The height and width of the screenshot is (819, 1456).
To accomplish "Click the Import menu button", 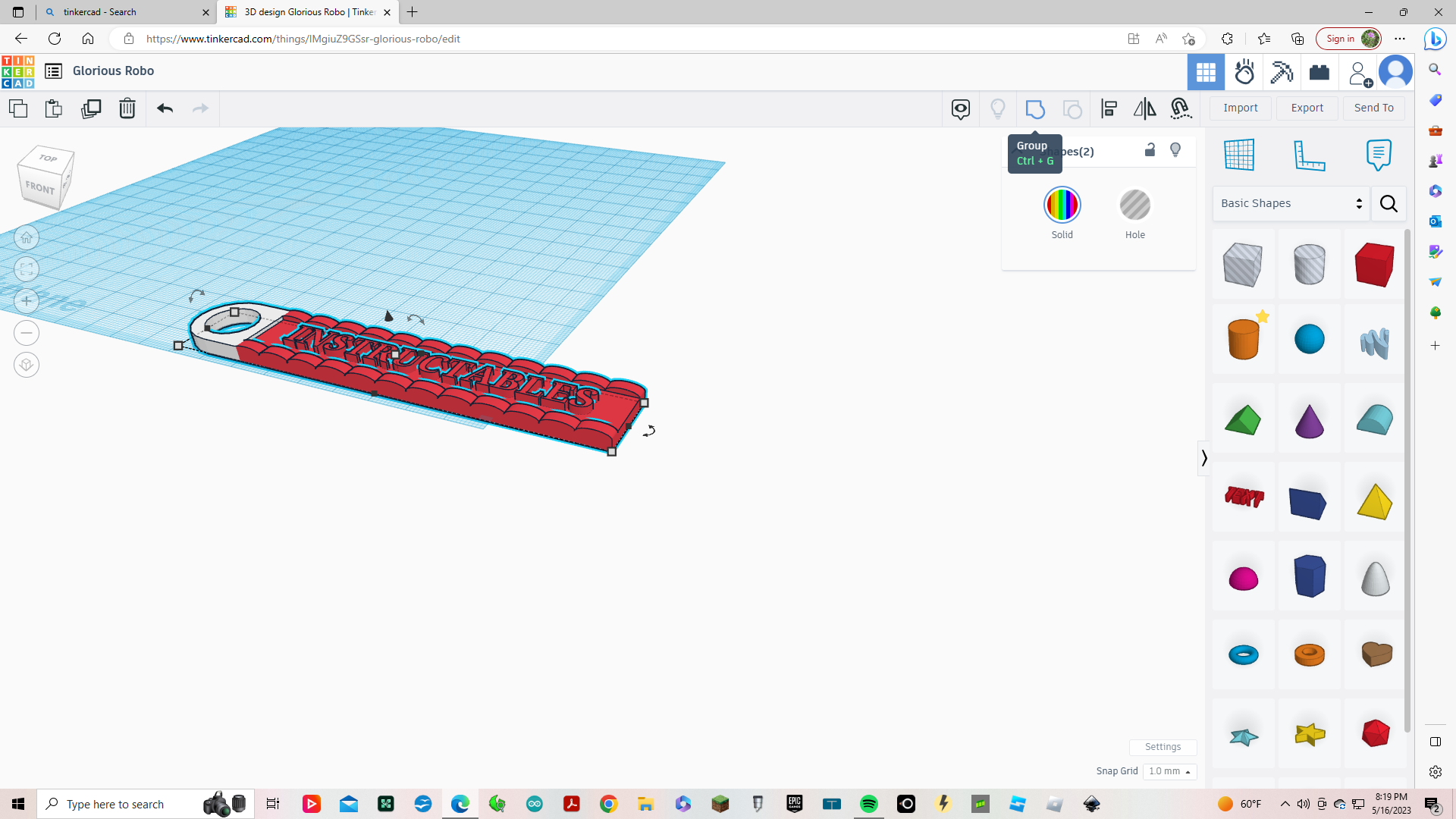I will [x=1241, y=107].
